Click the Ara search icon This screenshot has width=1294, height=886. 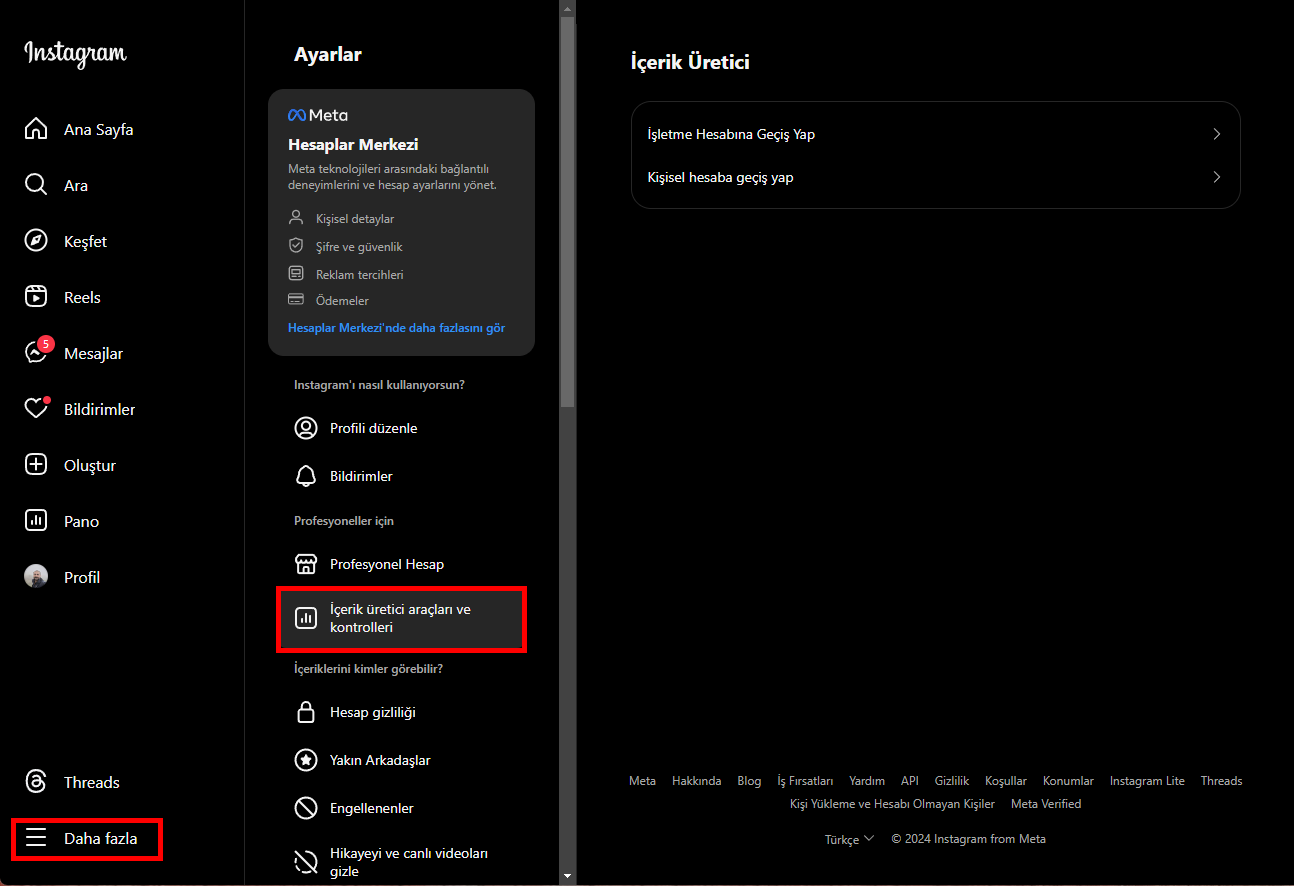[36, 185]
